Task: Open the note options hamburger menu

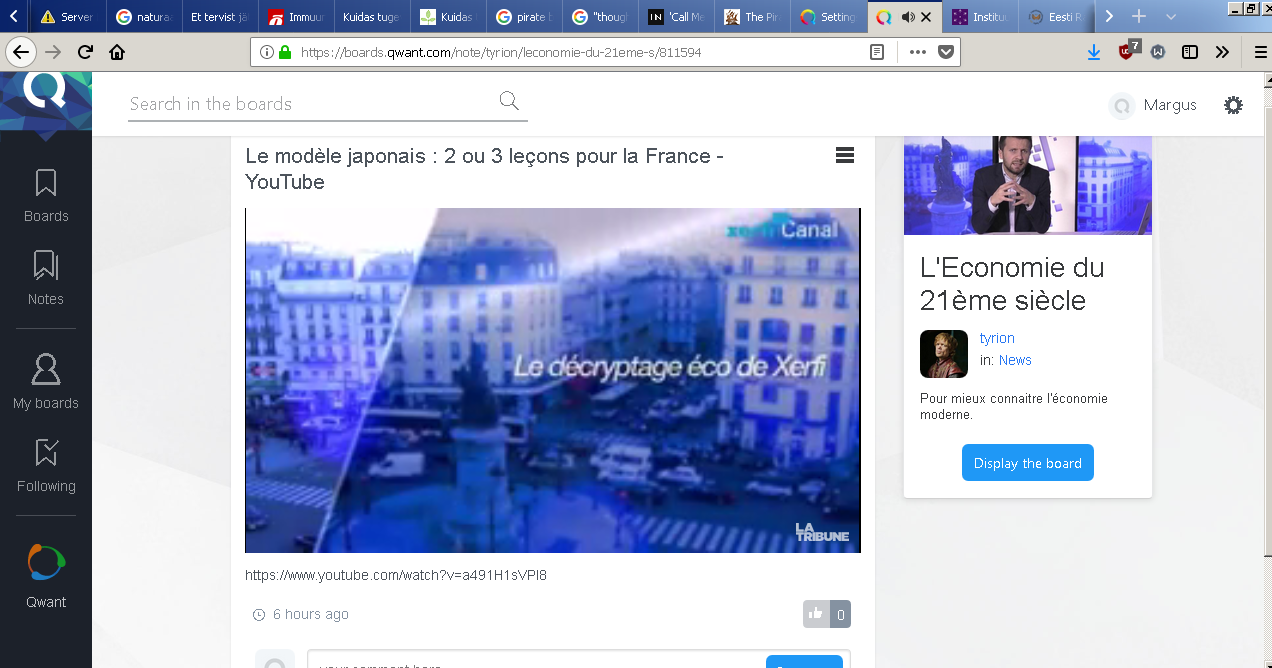Action: click(844, 155)
